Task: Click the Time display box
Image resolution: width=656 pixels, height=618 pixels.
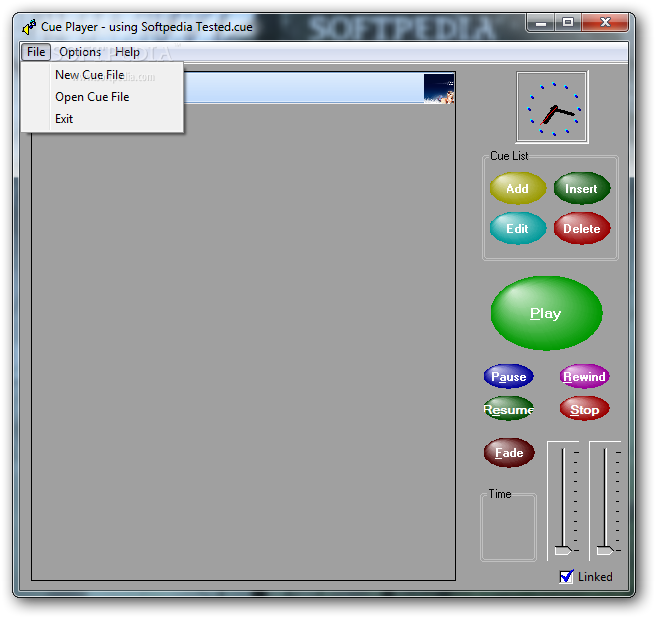Action: [508, 527]
